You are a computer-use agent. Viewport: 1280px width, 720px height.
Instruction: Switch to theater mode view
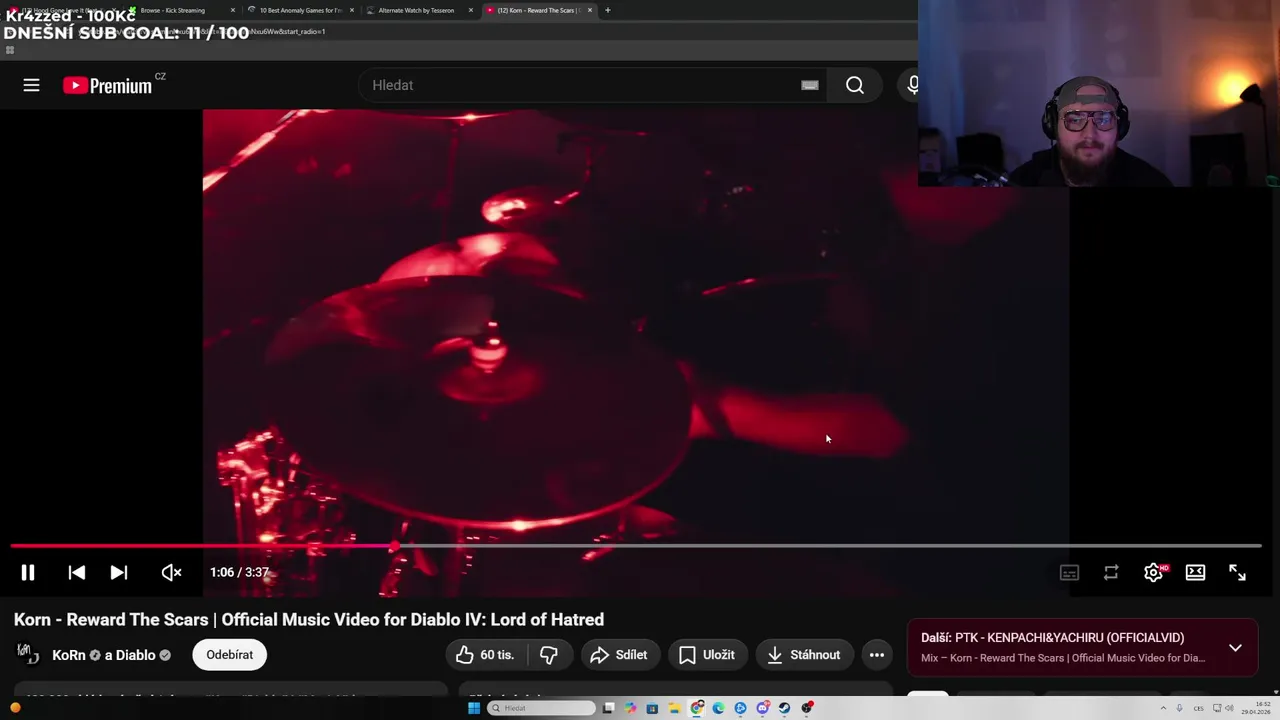coord(1195,572)
